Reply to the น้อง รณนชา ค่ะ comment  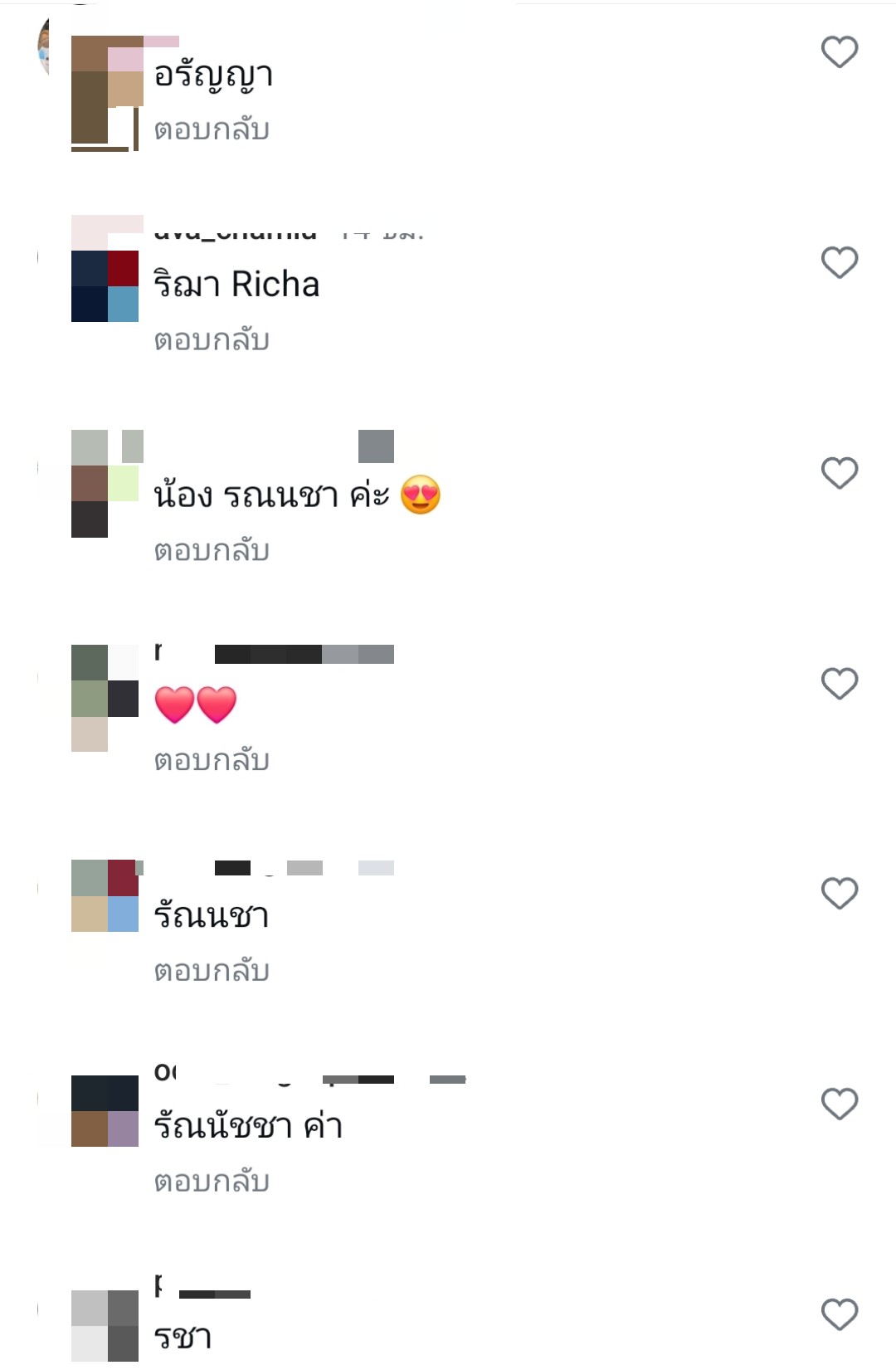(212, 551)
